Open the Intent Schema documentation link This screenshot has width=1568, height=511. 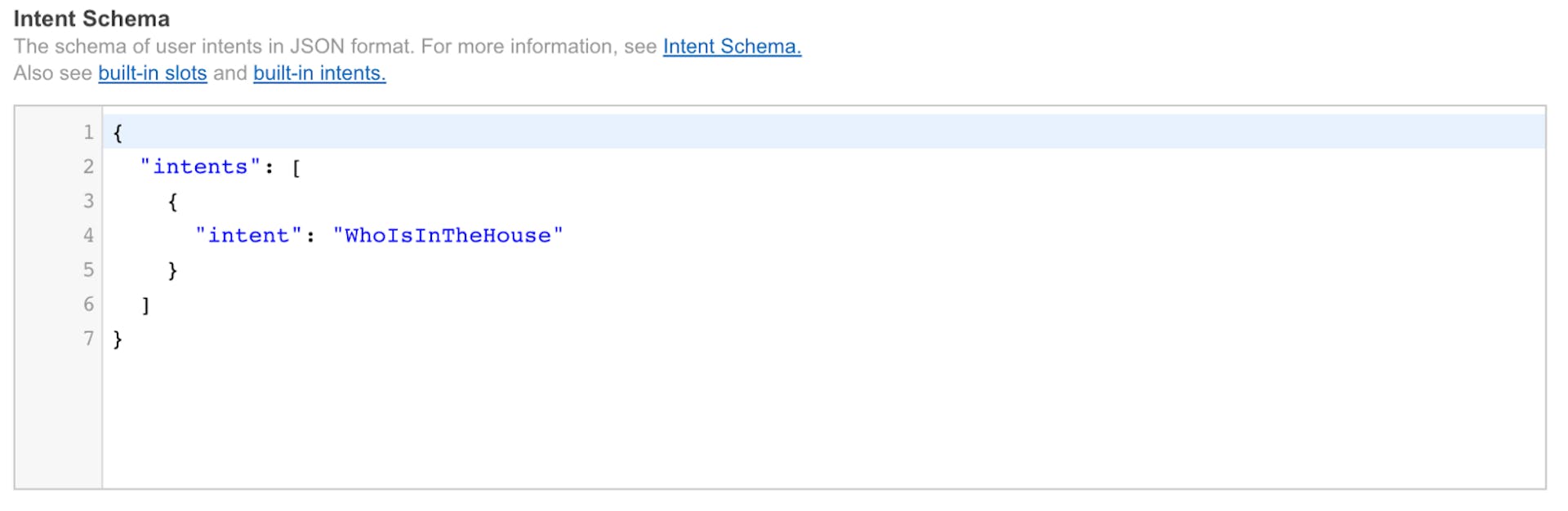(x=732, y=47)
